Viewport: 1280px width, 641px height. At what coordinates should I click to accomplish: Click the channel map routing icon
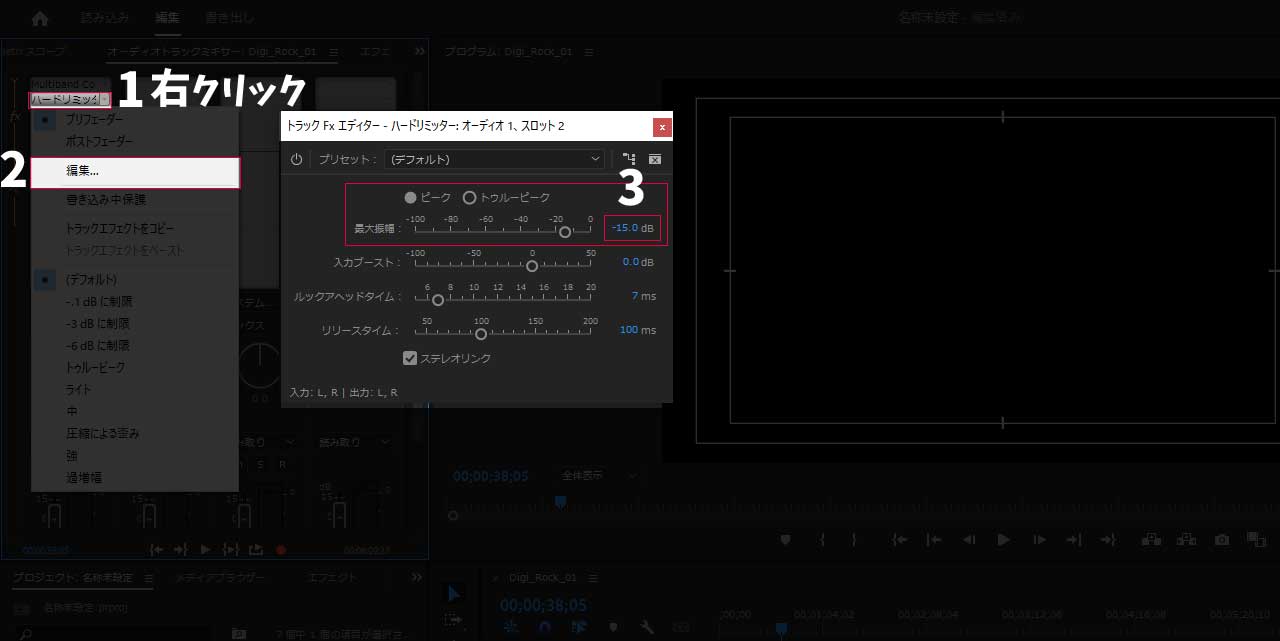tap(629, 159)
